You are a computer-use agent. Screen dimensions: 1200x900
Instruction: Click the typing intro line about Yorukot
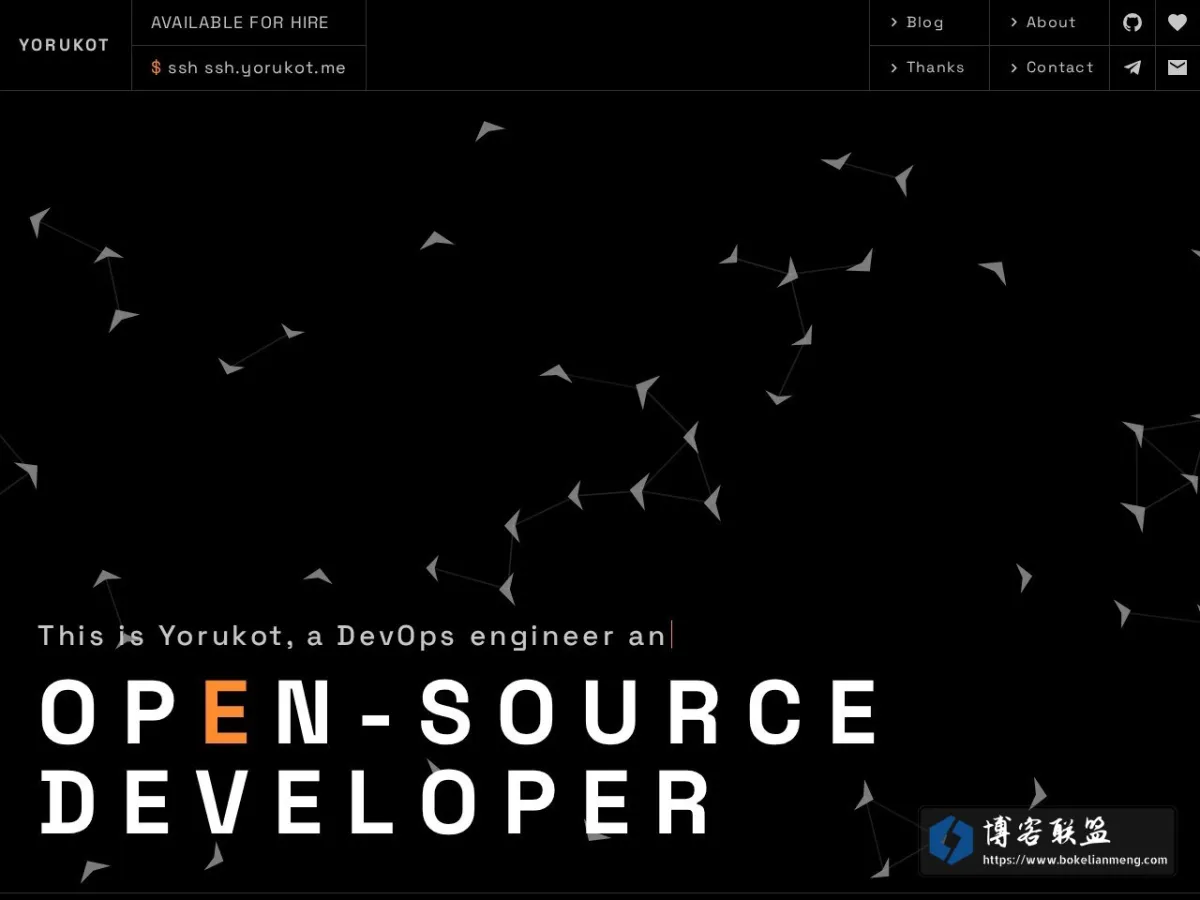click(352, 635)
